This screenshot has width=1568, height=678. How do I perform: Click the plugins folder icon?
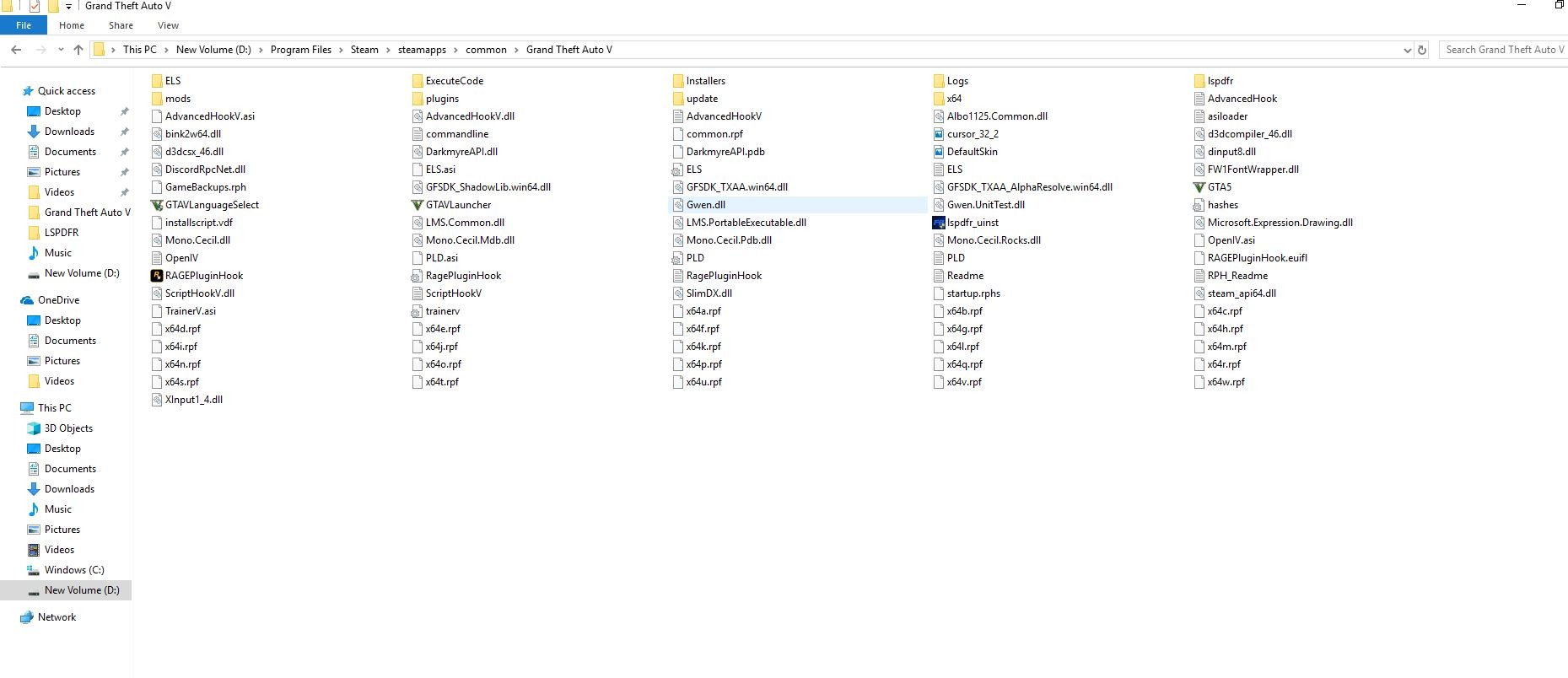[417, 99]
